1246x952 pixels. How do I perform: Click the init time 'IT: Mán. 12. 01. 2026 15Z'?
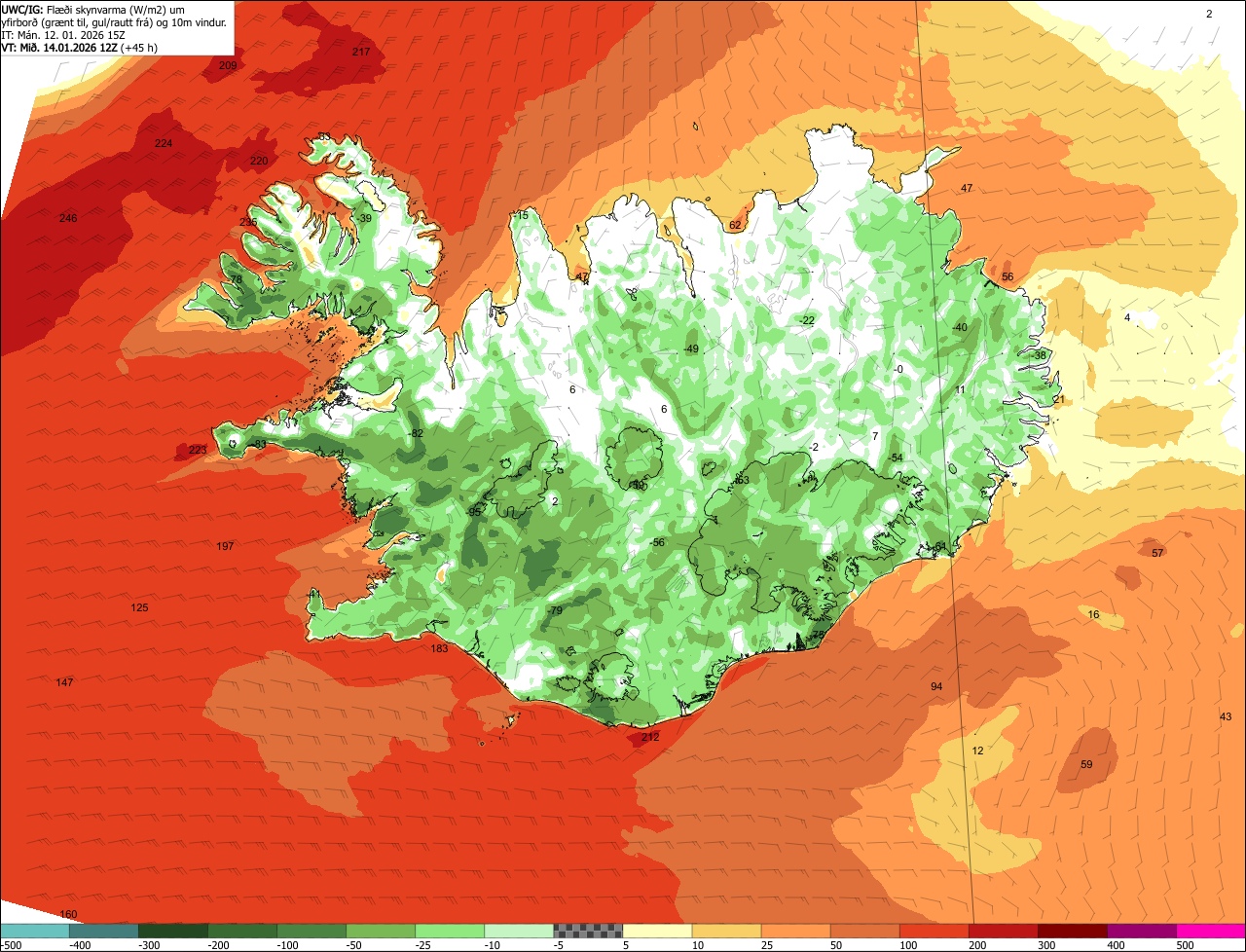(x=62, y=34)
